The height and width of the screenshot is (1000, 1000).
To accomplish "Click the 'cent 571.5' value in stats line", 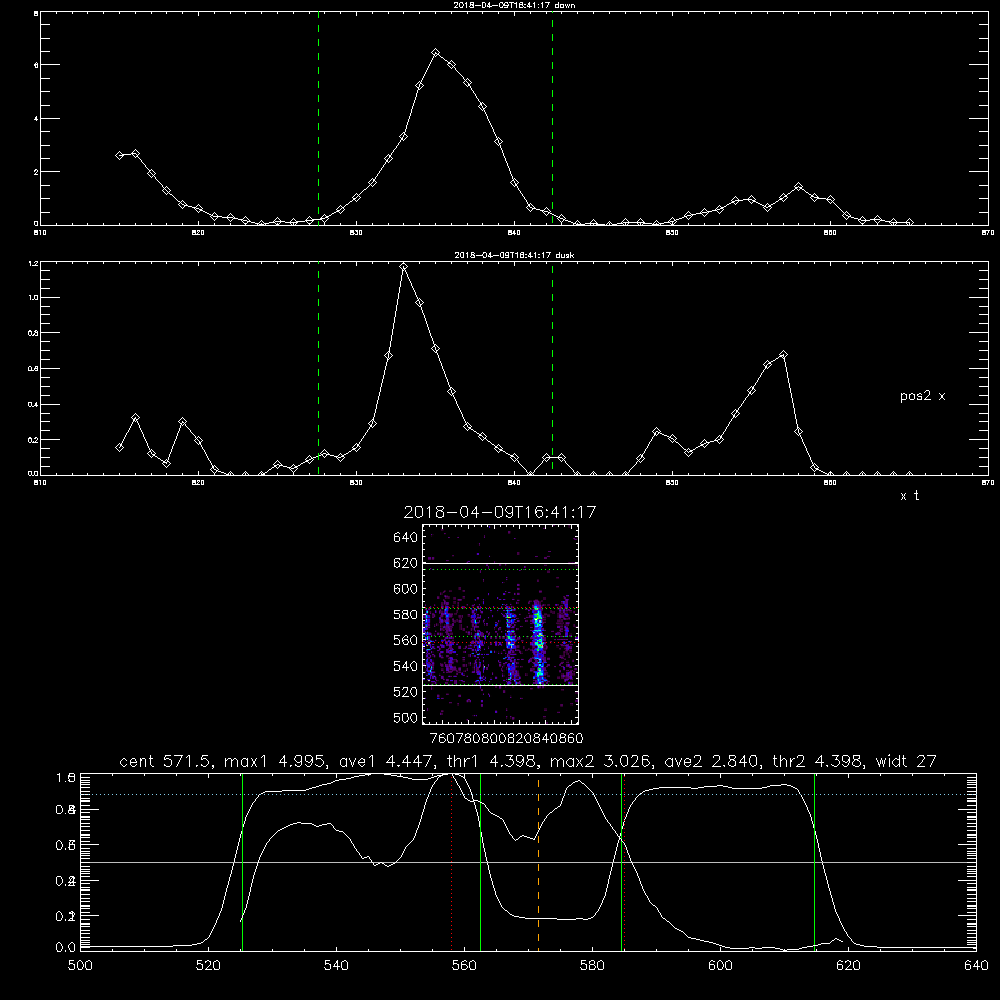I will [168, 761].
